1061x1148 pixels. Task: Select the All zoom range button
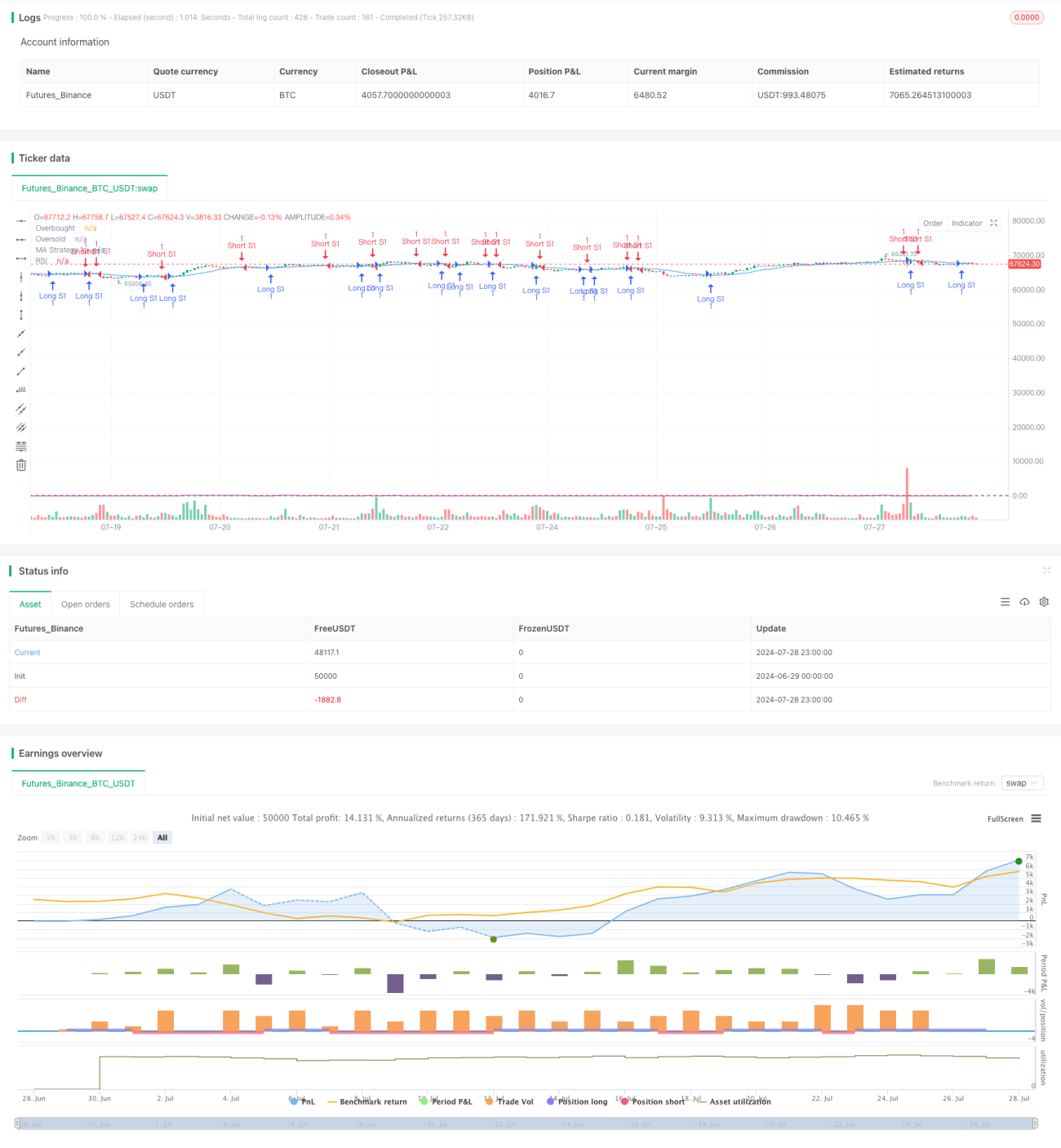click(162, 838)
